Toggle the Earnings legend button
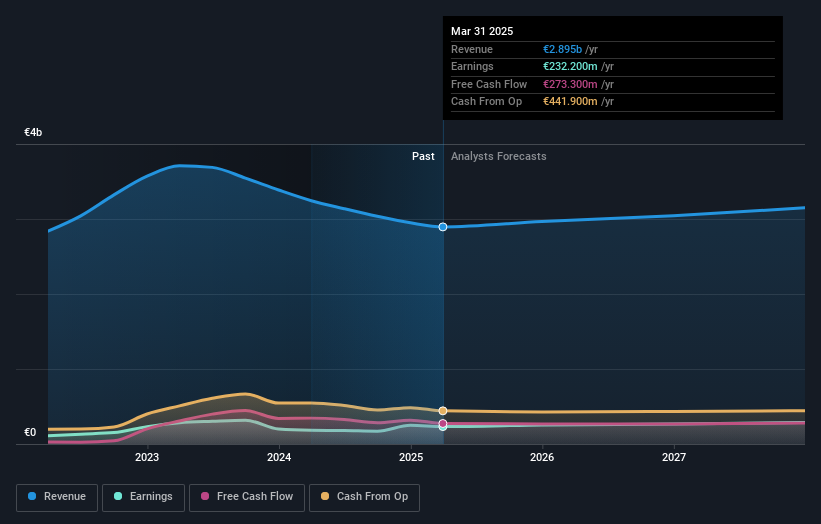 click(x=143, y=497)
